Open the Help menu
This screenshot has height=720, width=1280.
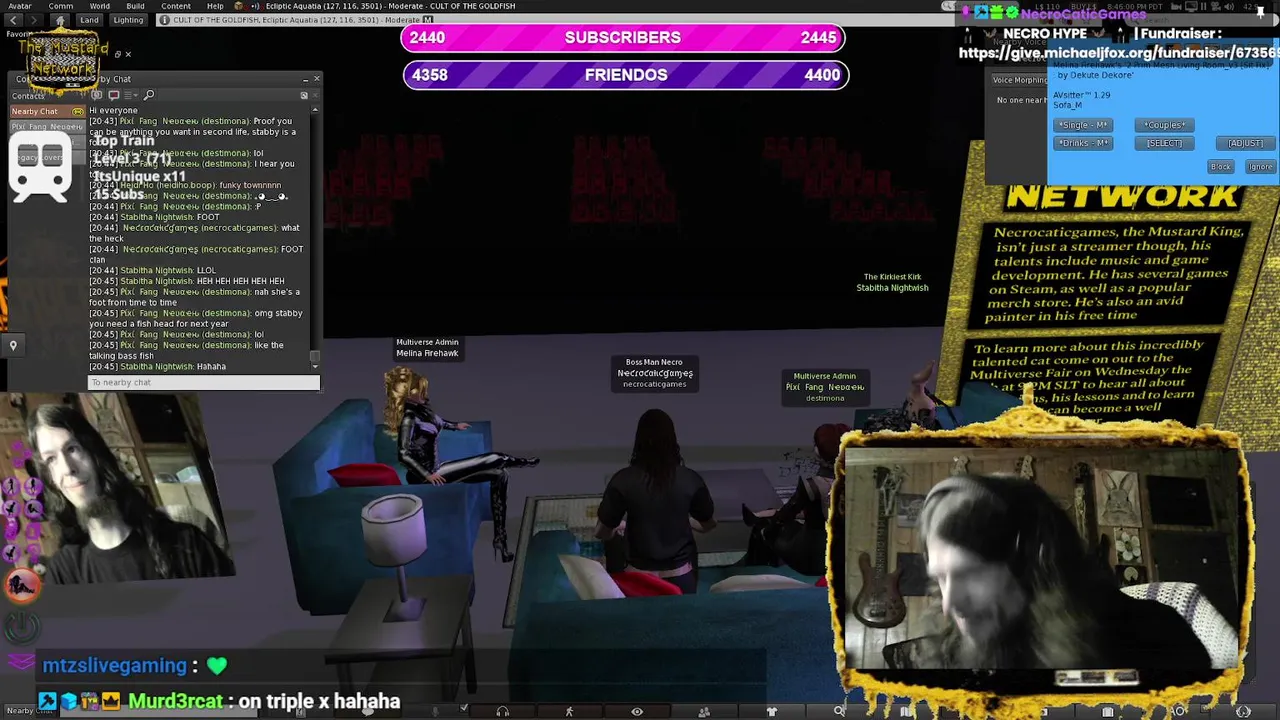pos(215,6)
